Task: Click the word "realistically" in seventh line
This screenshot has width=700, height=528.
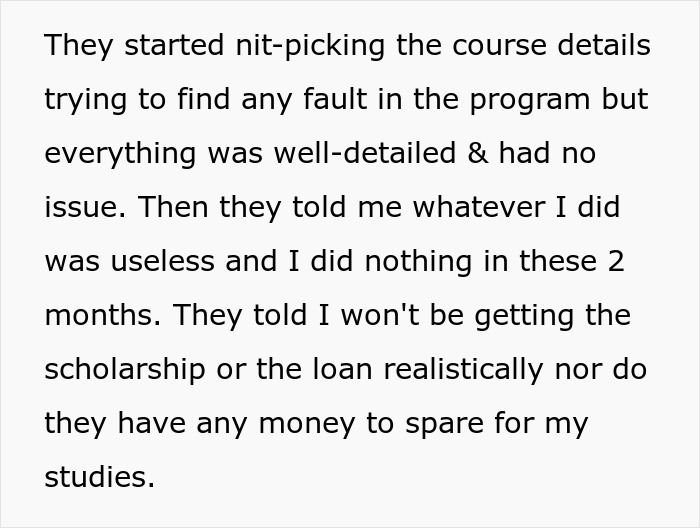Action: pos(464,370)
